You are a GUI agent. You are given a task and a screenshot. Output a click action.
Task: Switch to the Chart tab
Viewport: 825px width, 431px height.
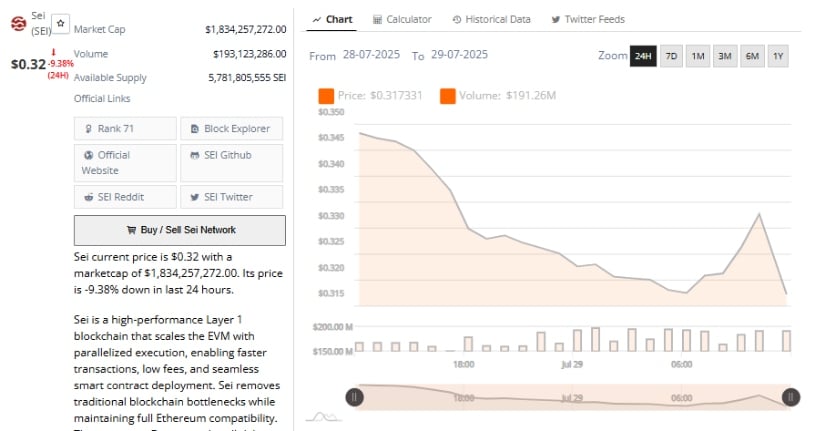tap(332, 19)
